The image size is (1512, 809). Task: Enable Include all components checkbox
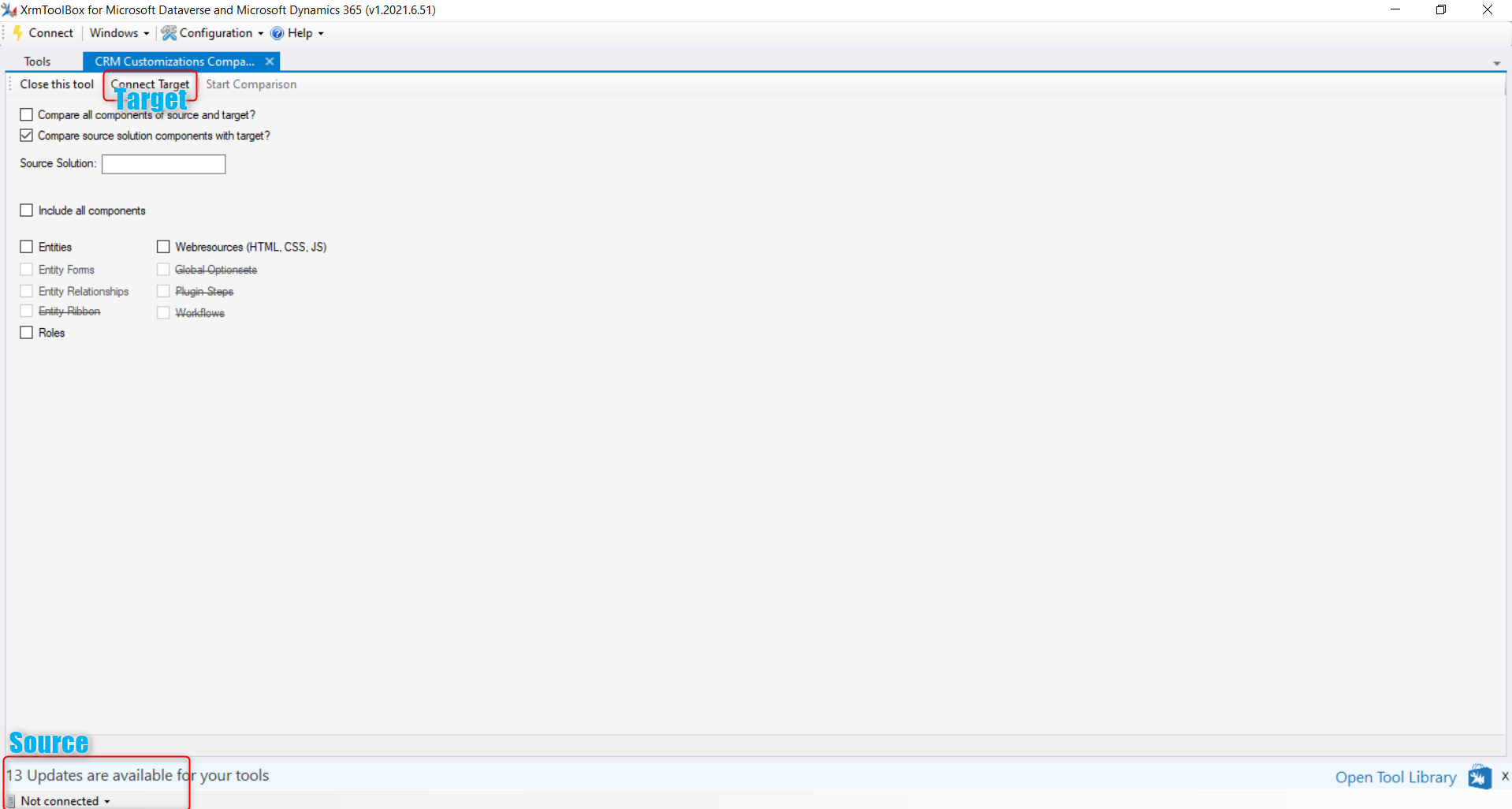(x=26, y=211)
